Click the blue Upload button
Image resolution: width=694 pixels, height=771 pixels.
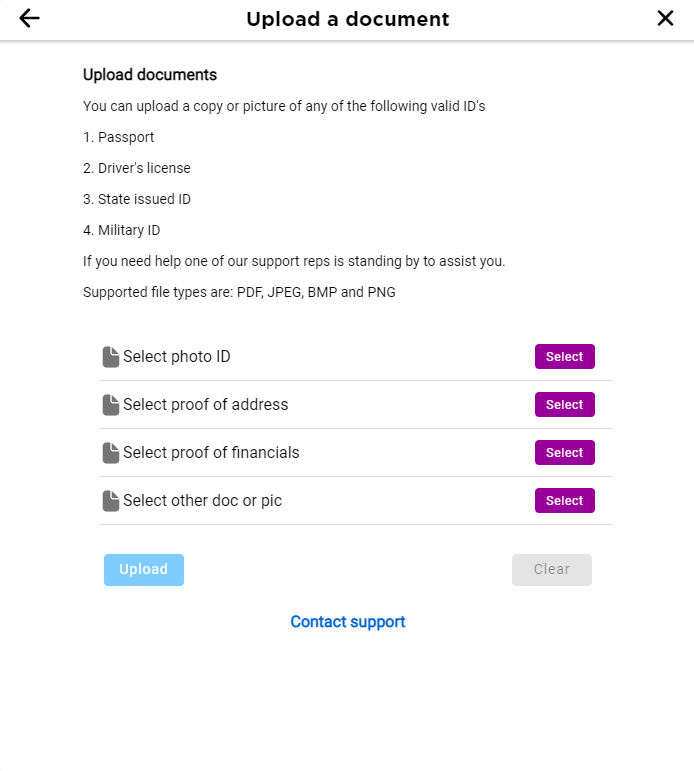coord(144,569)
